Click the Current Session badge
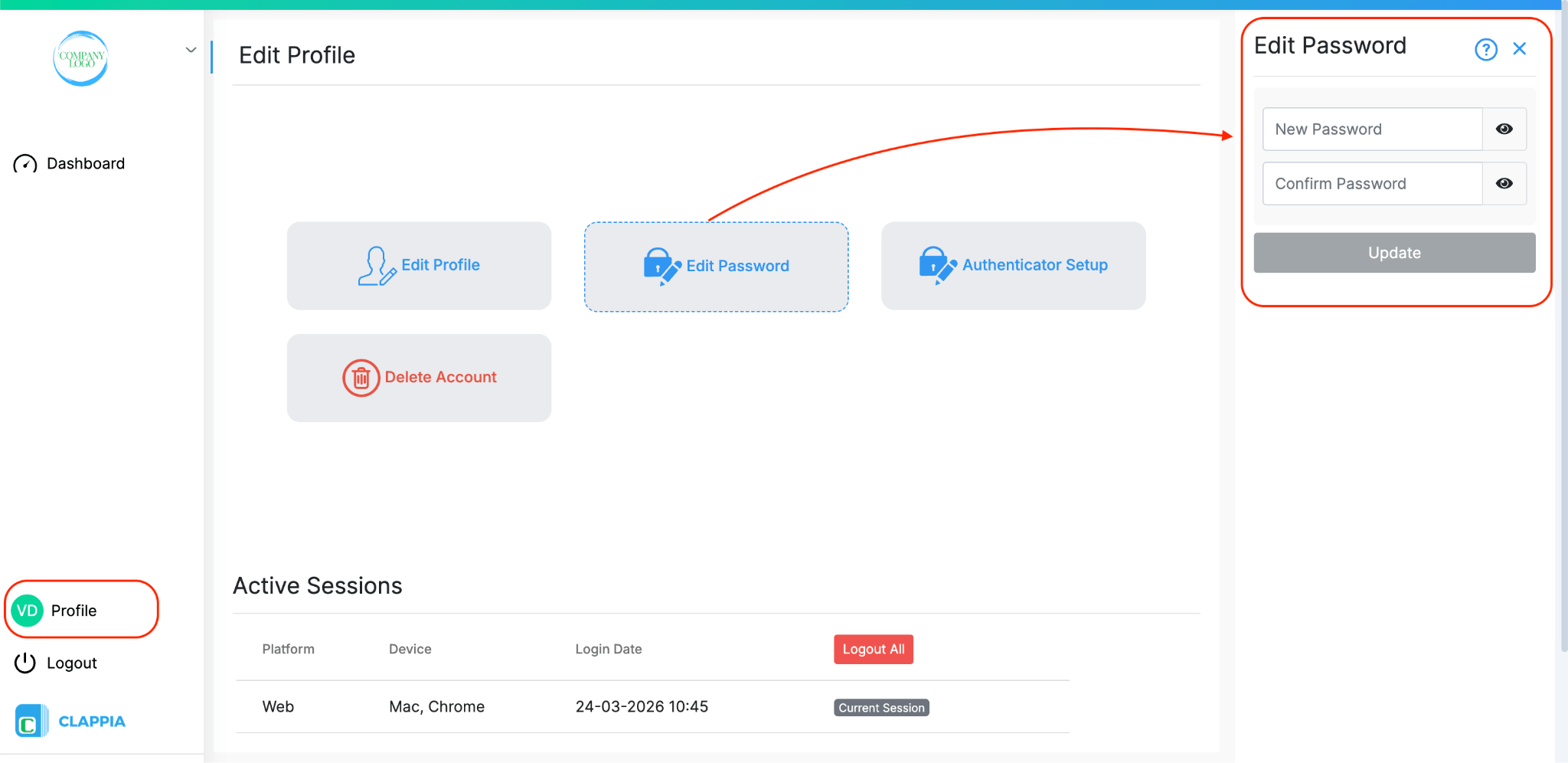 coord(881,708)
